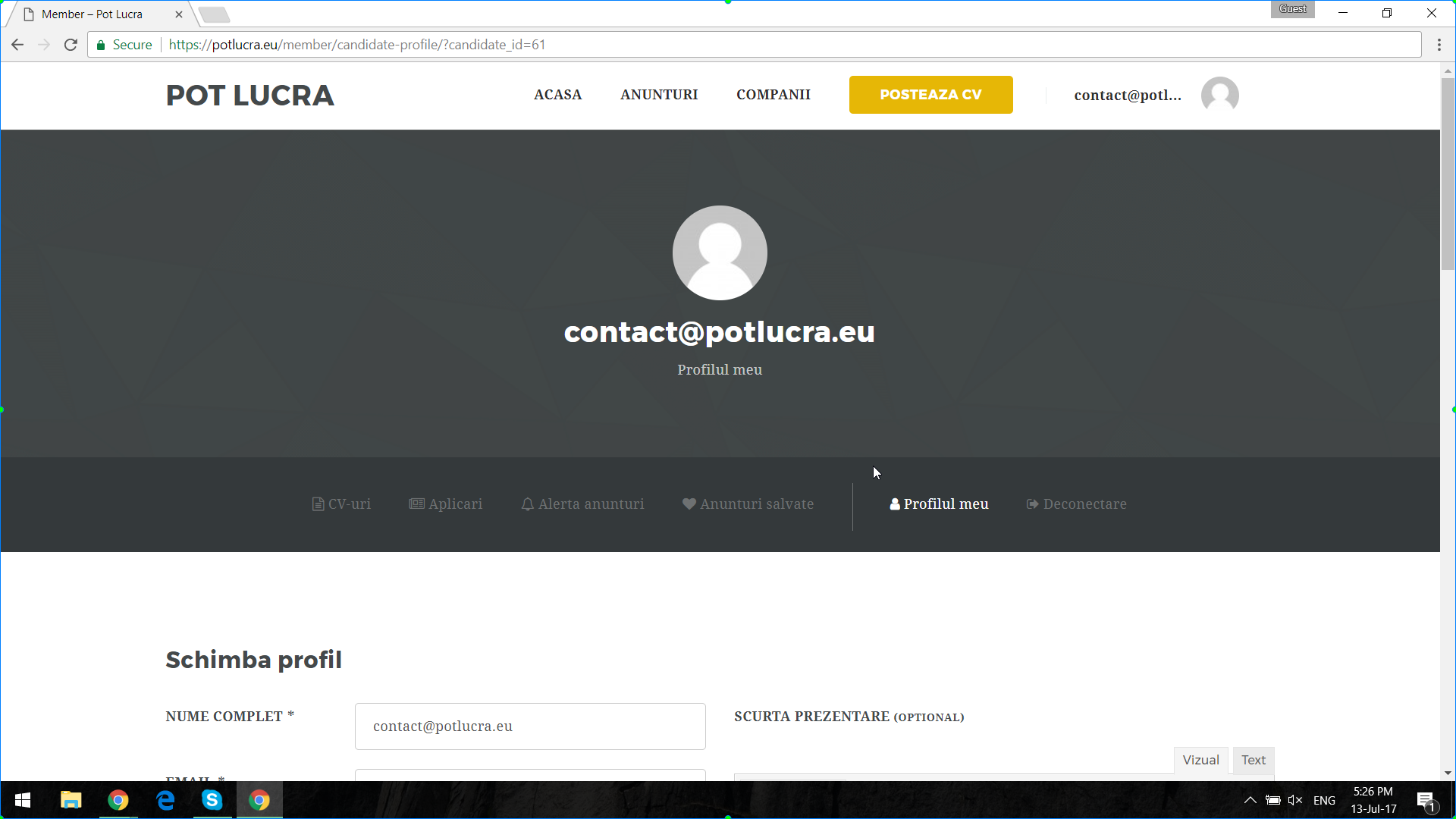The image size is (1456, 819).
Task: Log out via Deconectare link
Action: coord(1076,504)
